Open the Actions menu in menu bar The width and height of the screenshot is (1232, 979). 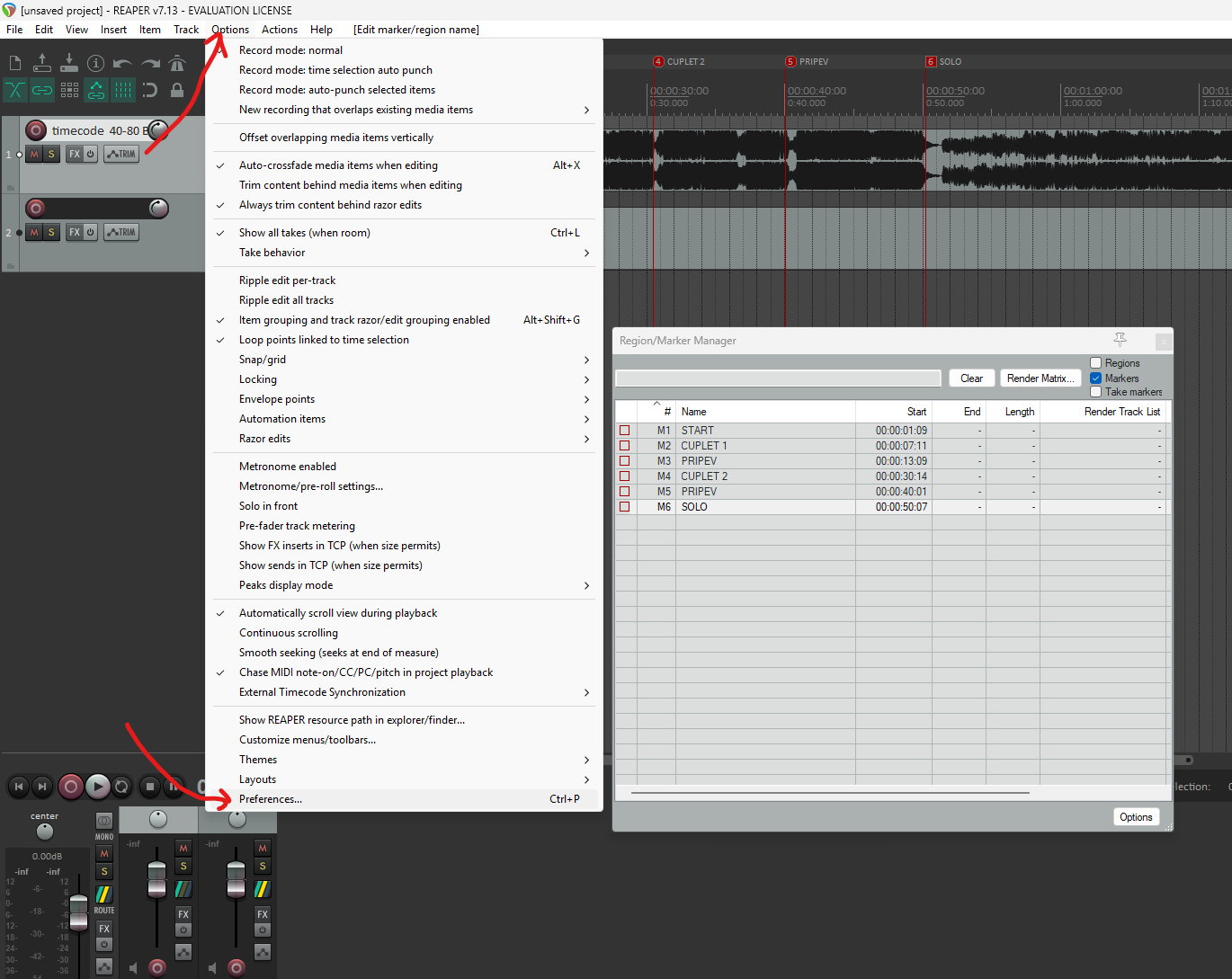point(280,30)
